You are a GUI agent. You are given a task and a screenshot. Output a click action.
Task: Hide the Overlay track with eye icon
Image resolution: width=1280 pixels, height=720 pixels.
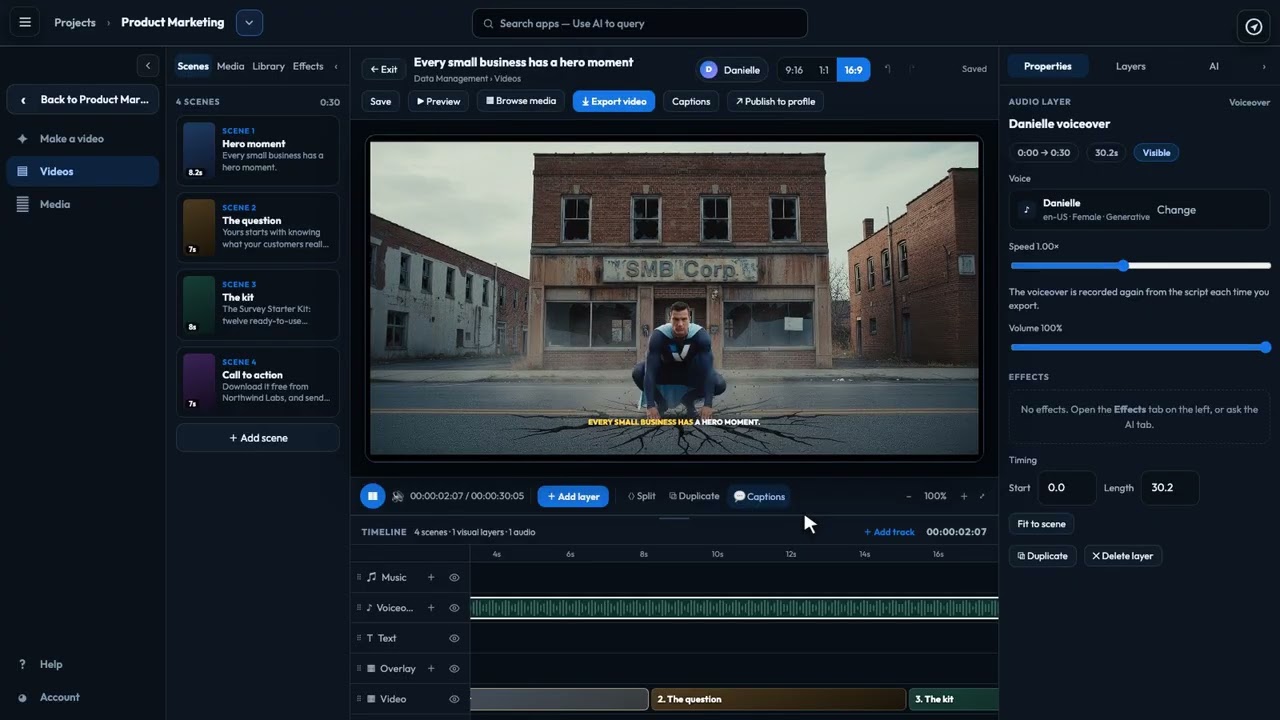pyautogui.click(x=454, y=668)
